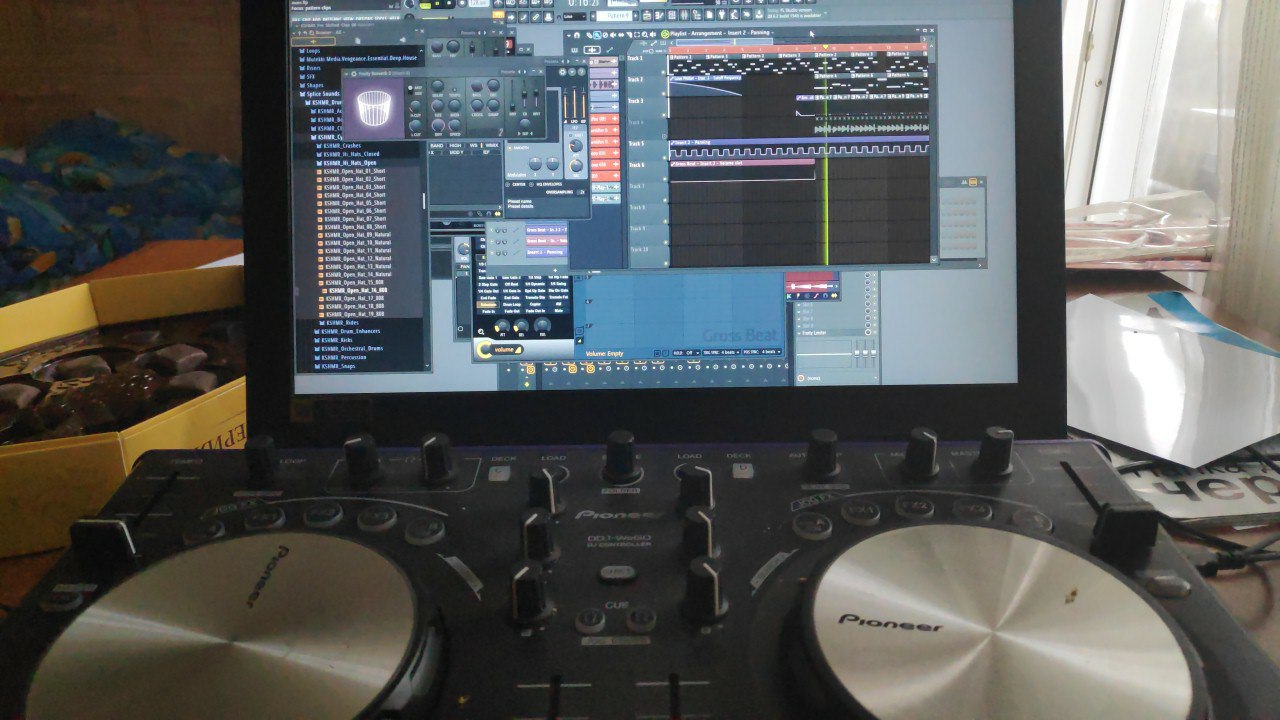Click the large volume knob in Gross Beat
1280x720 pixels.
tap(484, 349)
